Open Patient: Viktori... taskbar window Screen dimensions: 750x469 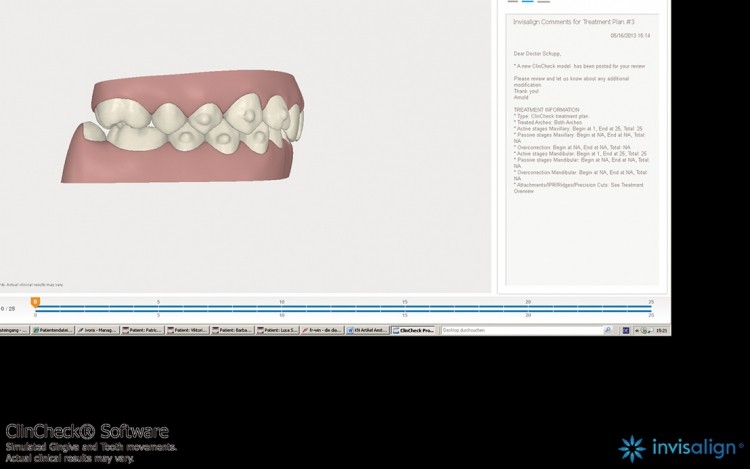click(188, 330)
